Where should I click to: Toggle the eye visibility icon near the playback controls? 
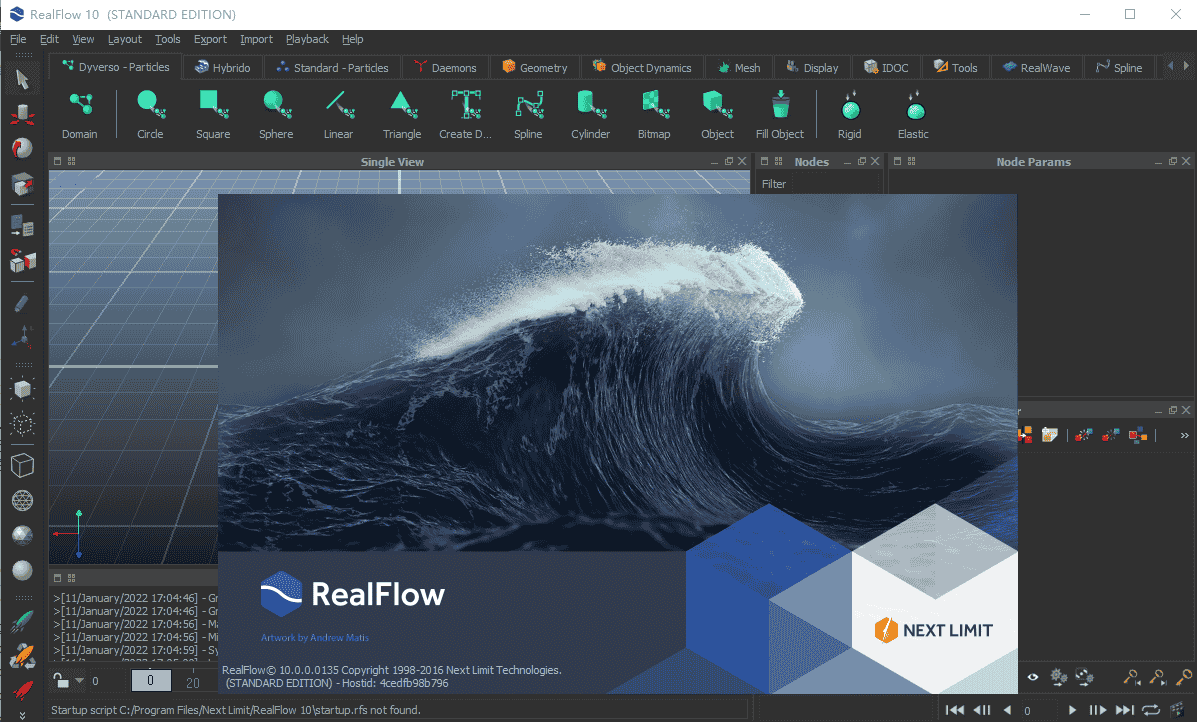coord(1033,677)
